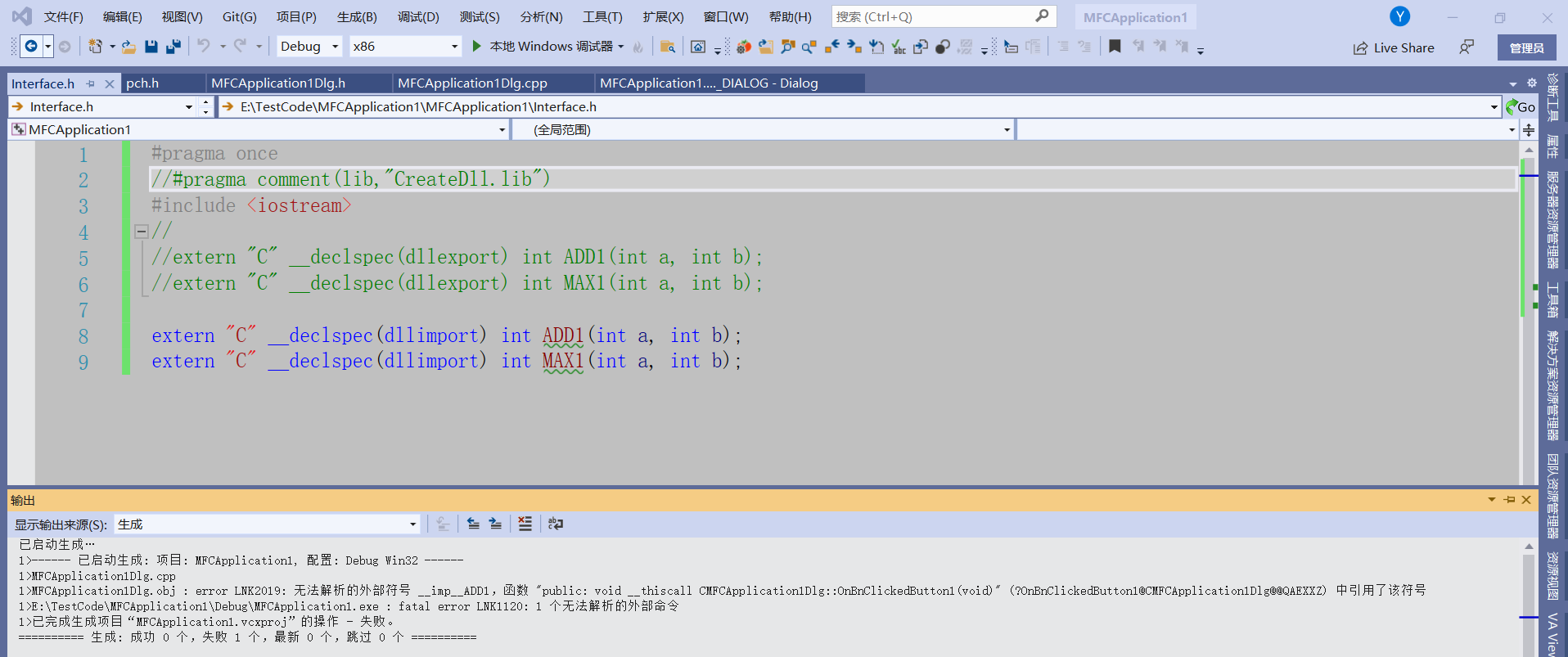This screenshot has height=657, width=1568.
Task: Click the 管理员 button
Action: [1527, 47]
